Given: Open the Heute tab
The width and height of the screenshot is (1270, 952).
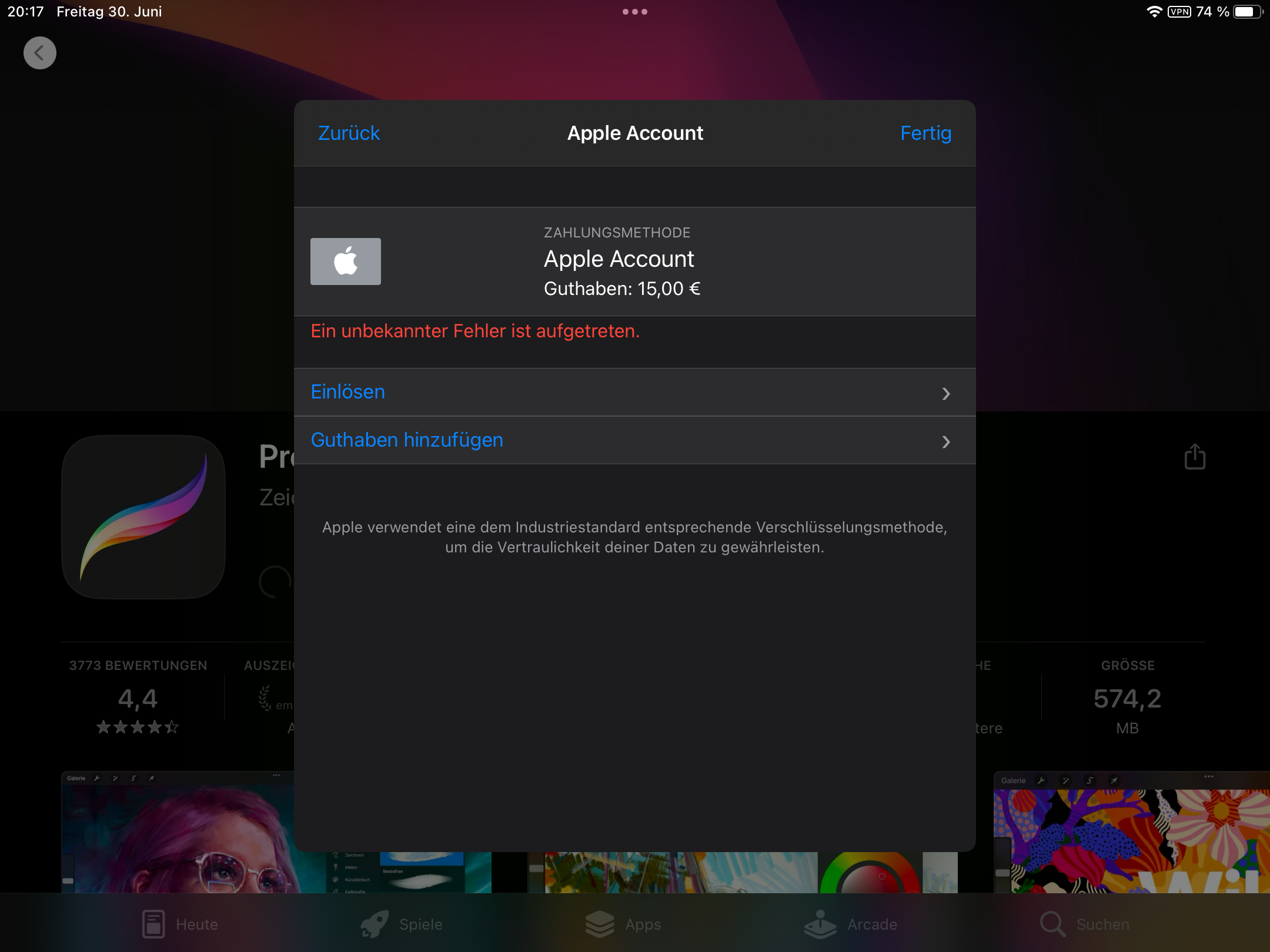Looking at the screenshot, I should coord(180,924).
